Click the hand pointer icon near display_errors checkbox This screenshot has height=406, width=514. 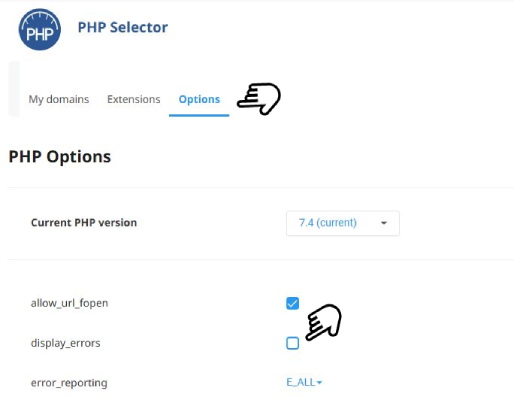click(324, 322)
